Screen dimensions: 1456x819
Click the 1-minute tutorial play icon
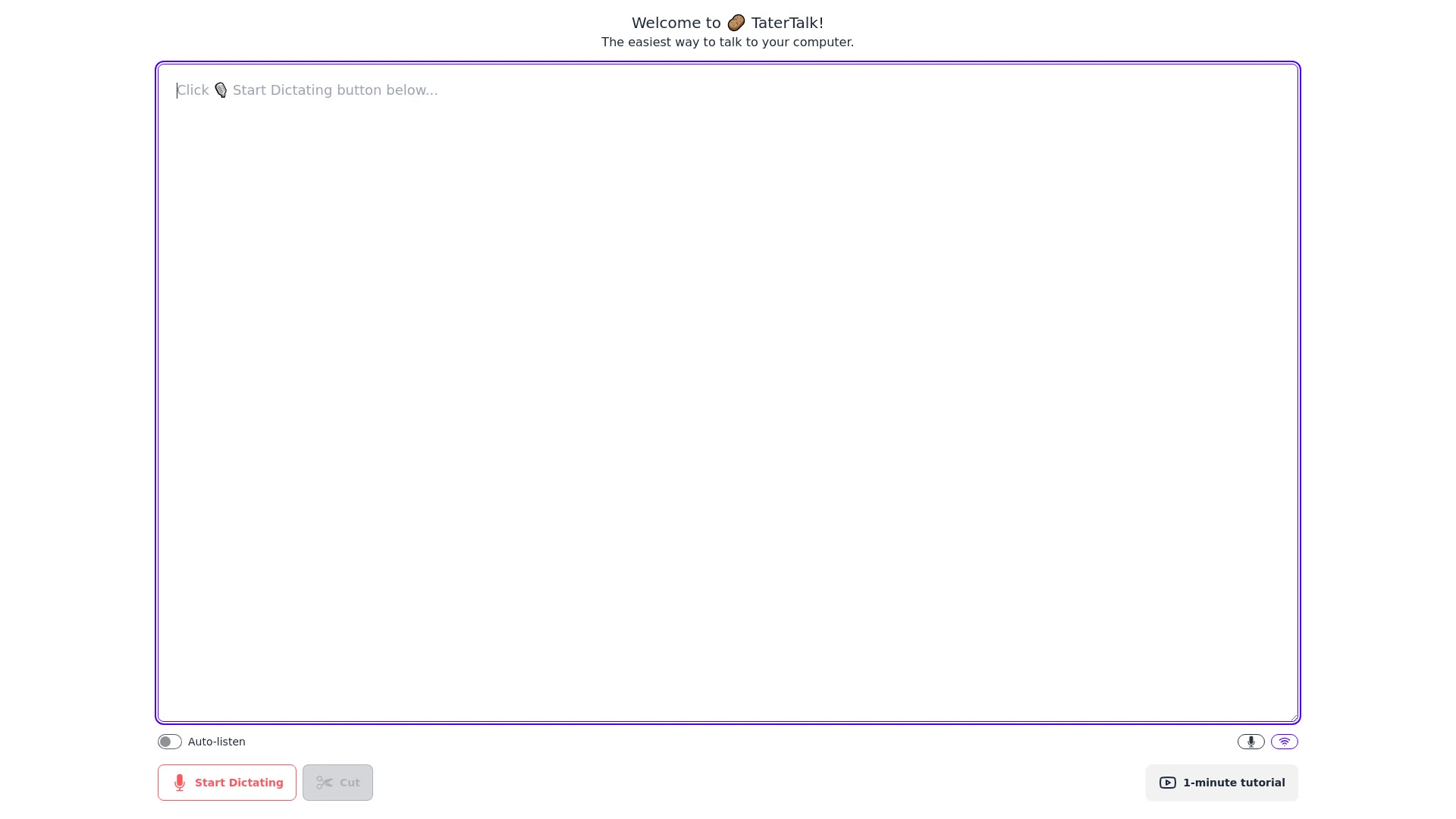(1167, 782)
